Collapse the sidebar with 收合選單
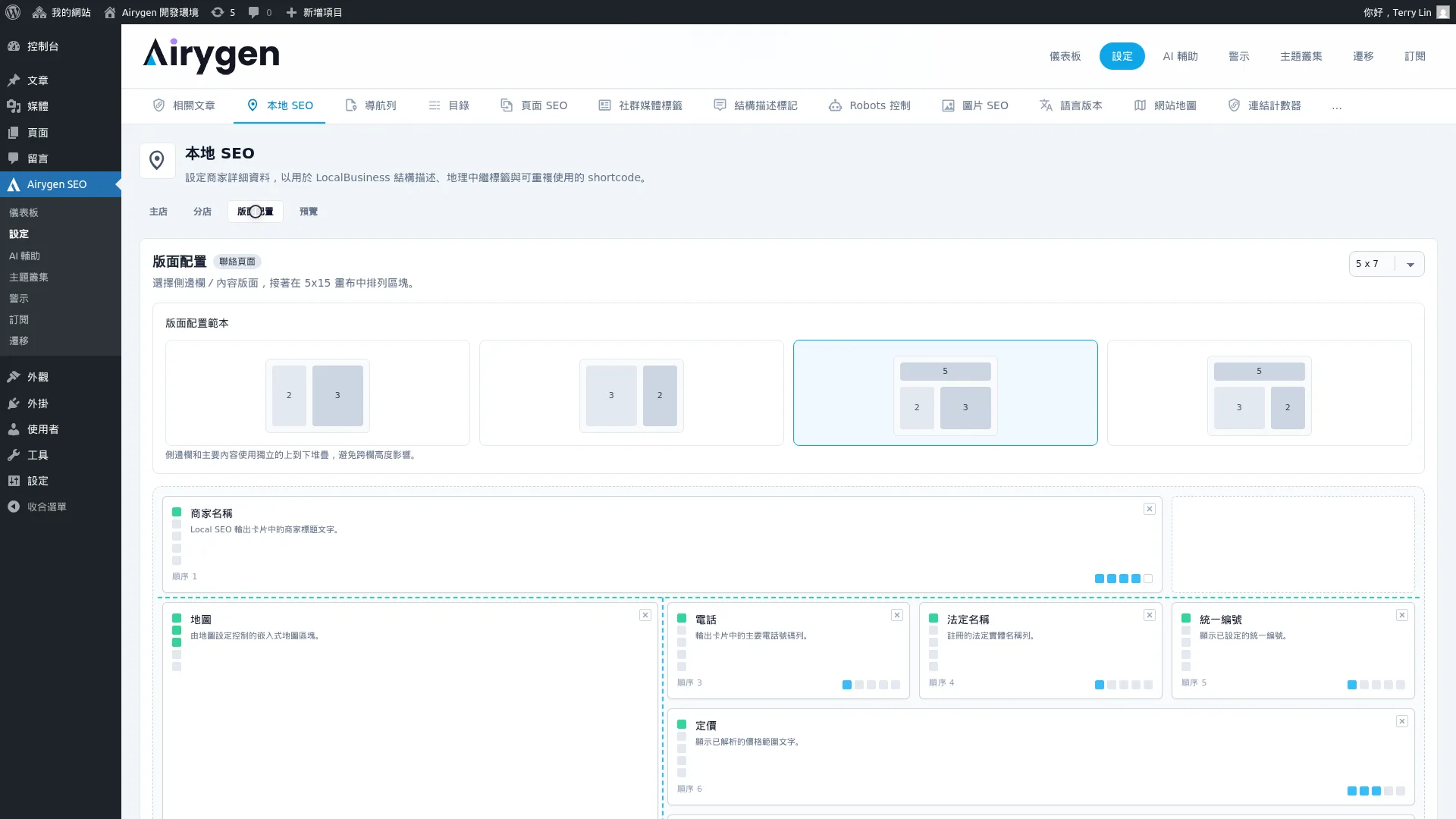Screen dimensions: 1456x819 pyautogui.click(x=61, y=507)
